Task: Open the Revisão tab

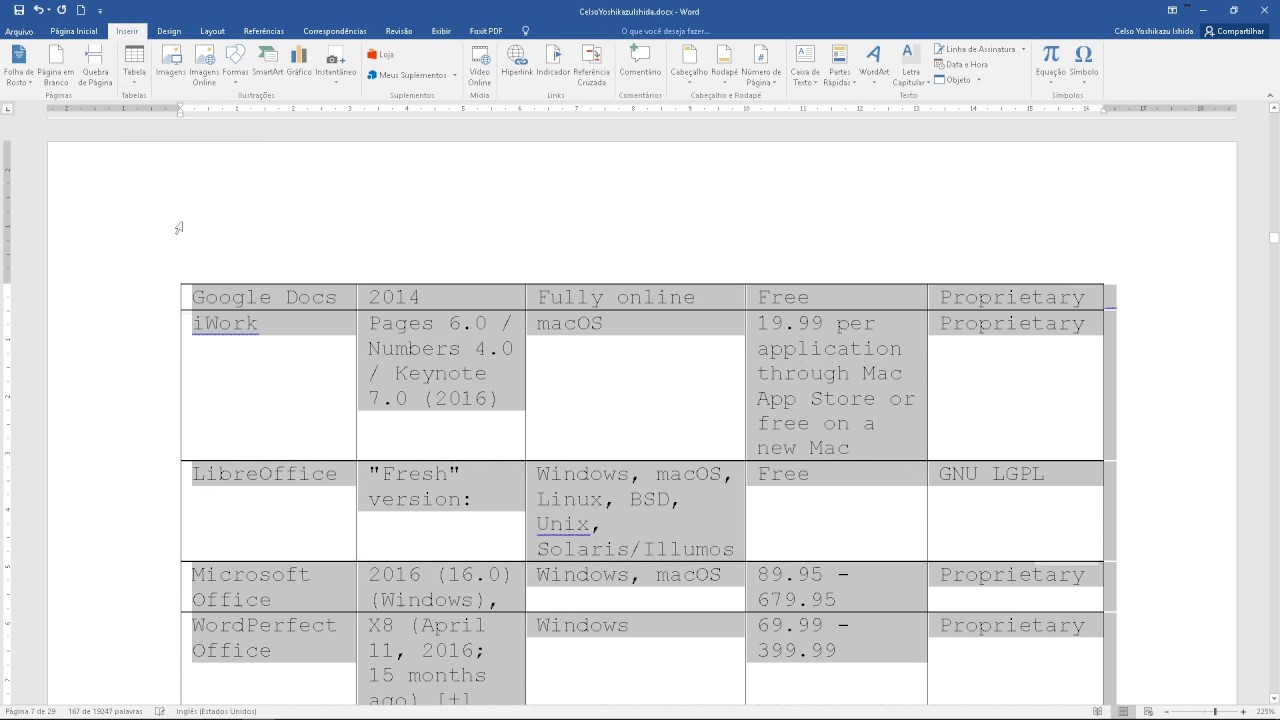Action: (x=399, y=31)
